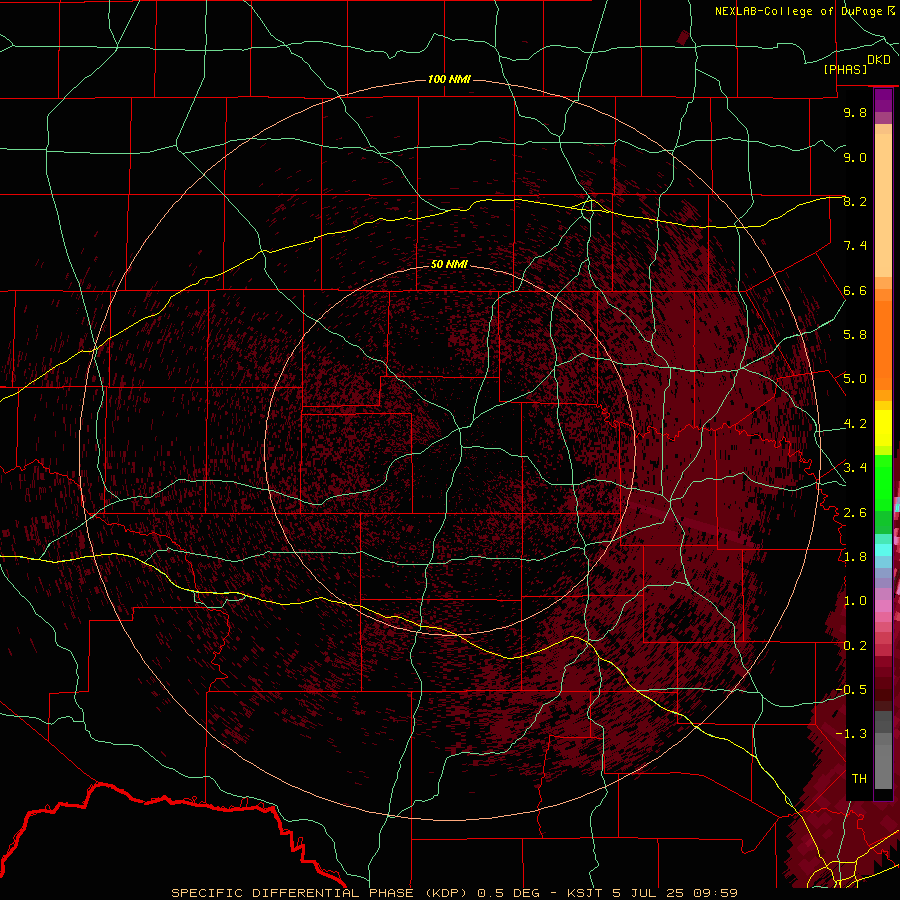This screenshot has height=900, width=900.
Task: Click the 5.8 scale value
Action: point(855,335)
